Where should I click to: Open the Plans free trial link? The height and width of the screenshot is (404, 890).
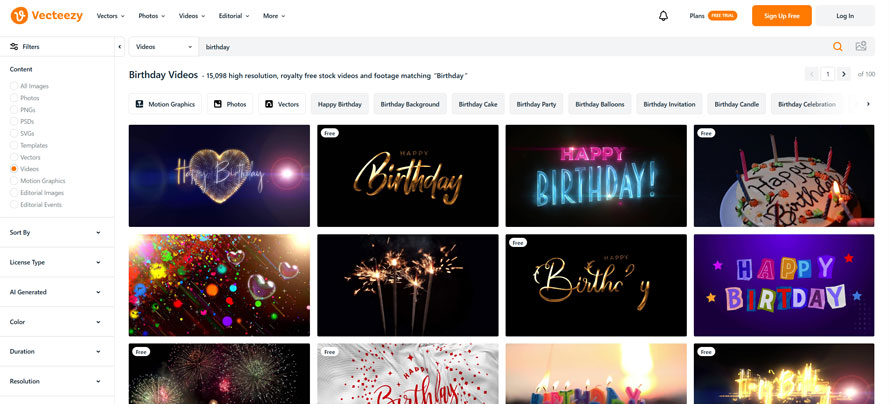coord(713,16)
